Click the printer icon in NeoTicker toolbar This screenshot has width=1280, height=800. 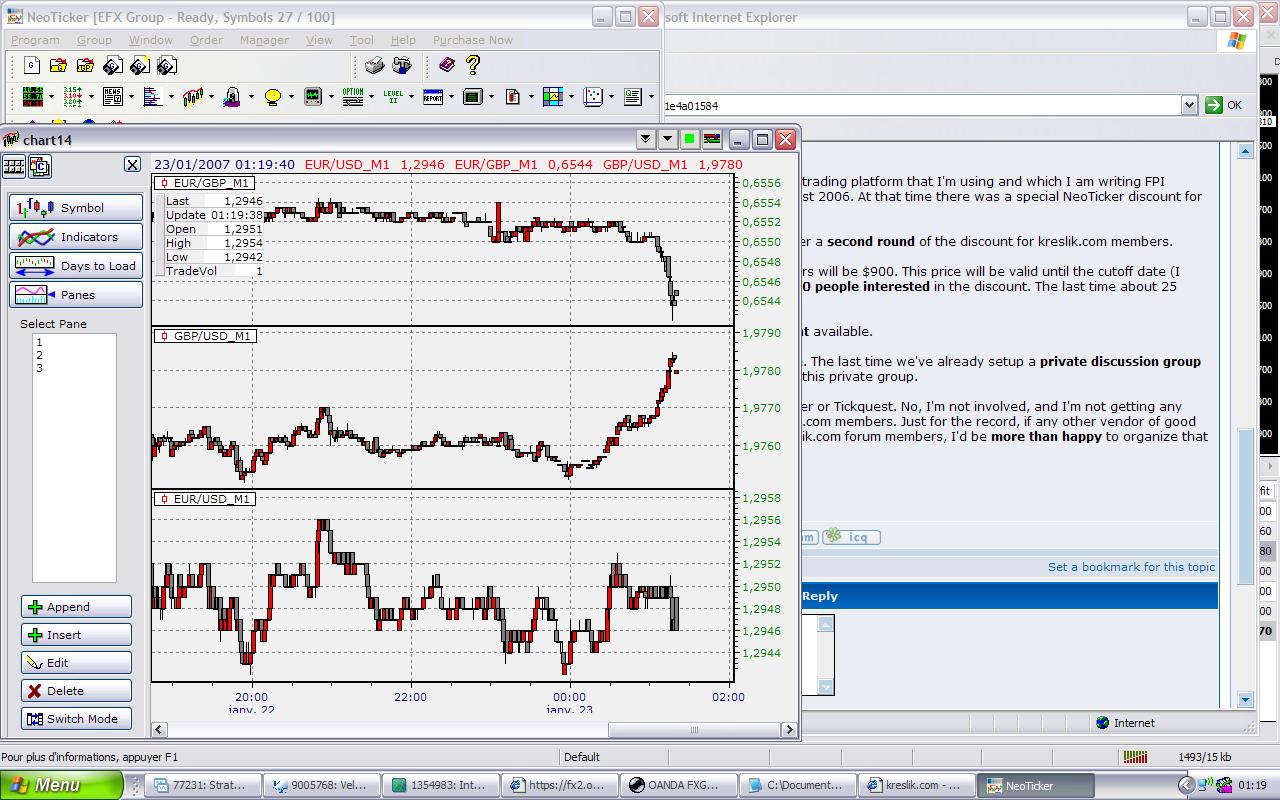pyautogui.click(x=374, y=65)
